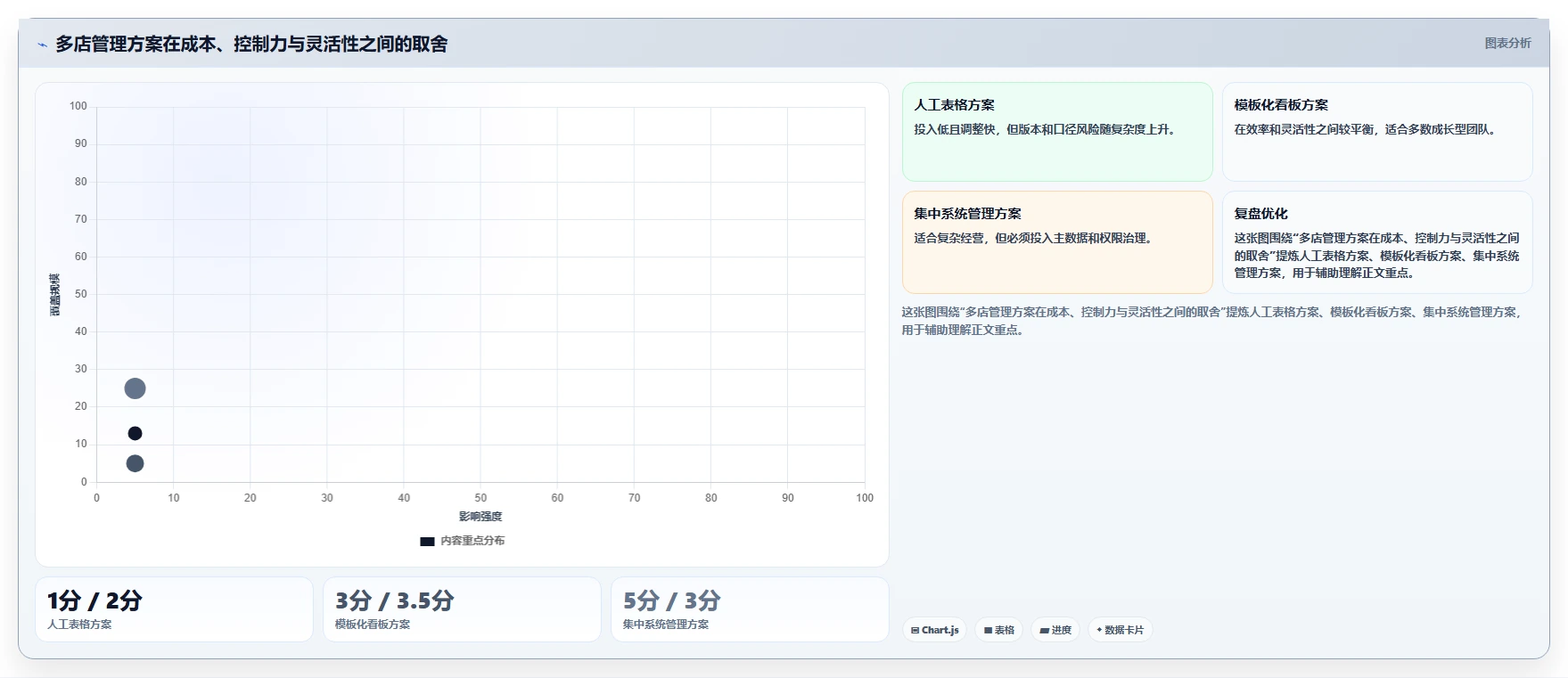Open the 模板化看板方案 description card

(1377, 132)
